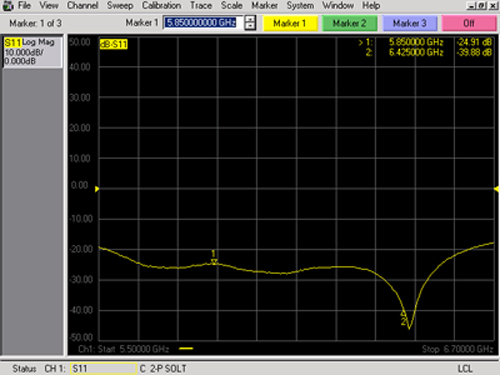Open the File menu
The width and height of the screenshot is (500, 375).
point(24,5)
